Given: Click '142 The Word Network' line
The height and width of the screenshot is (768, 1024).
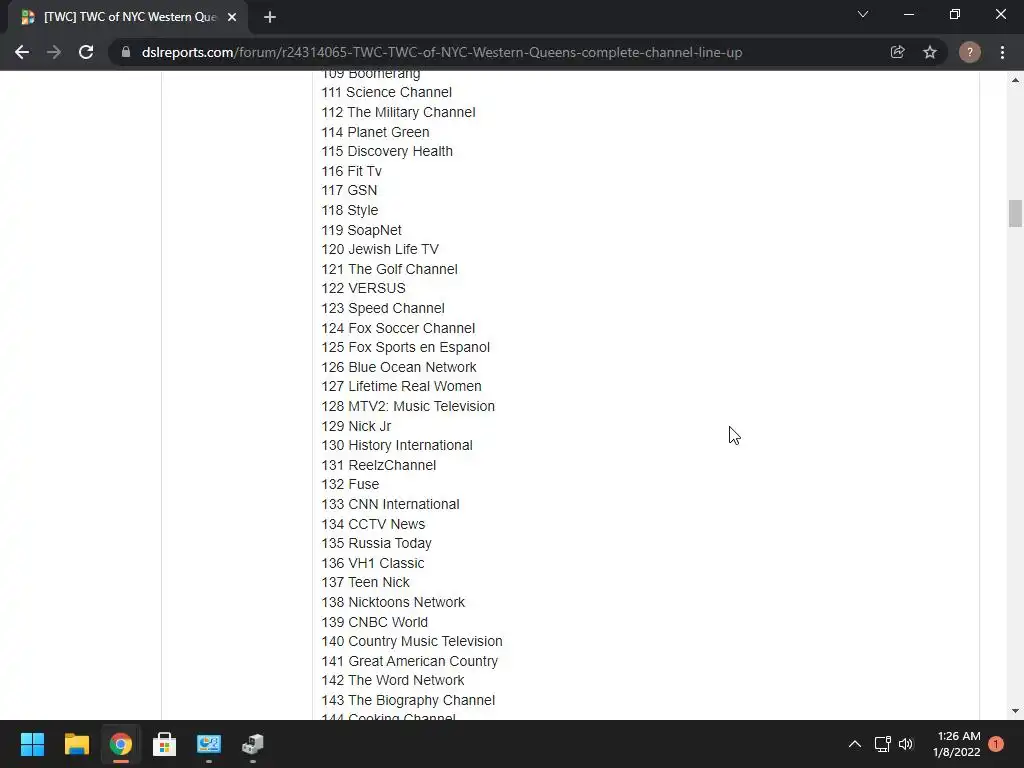Looking at the screenshot, I should click(393, 680).
